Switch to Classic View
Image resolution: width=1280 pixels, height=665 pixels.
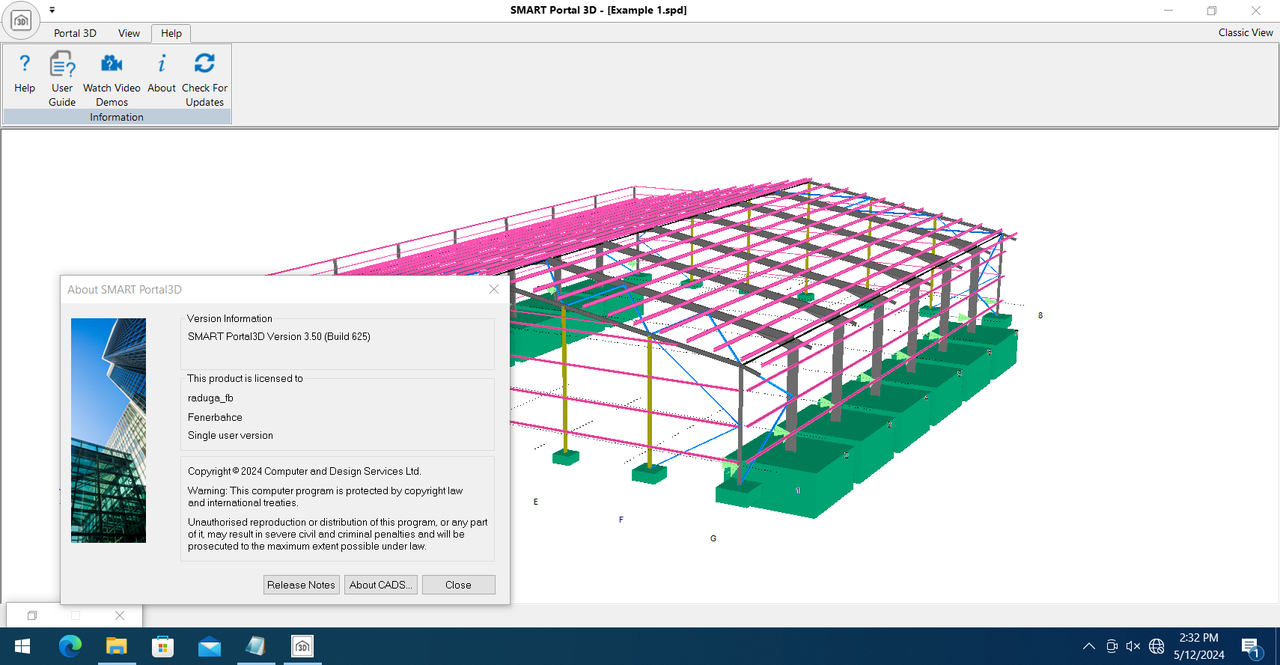tap(1246, 33)
